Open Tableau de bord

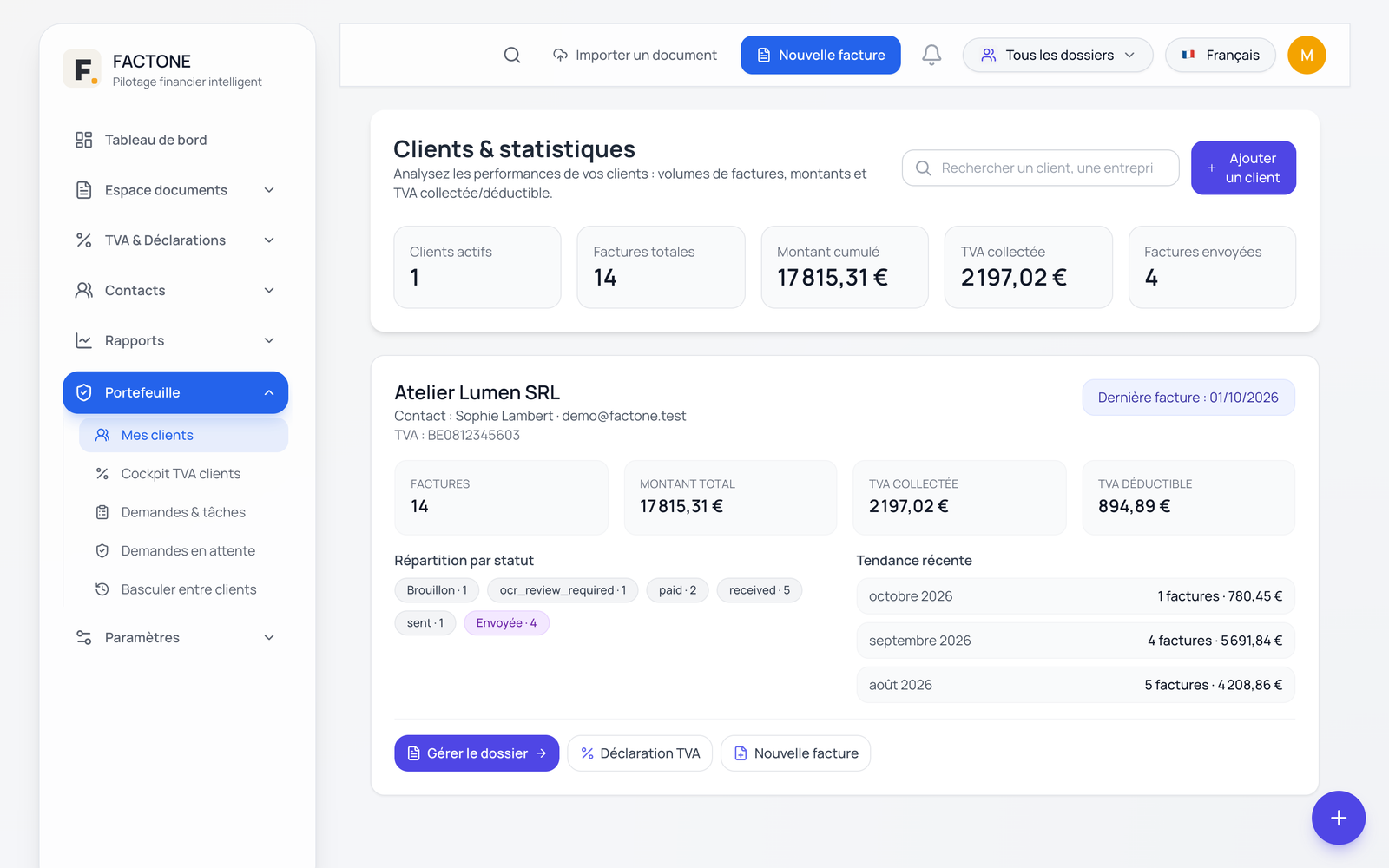[x=175, y=140]
